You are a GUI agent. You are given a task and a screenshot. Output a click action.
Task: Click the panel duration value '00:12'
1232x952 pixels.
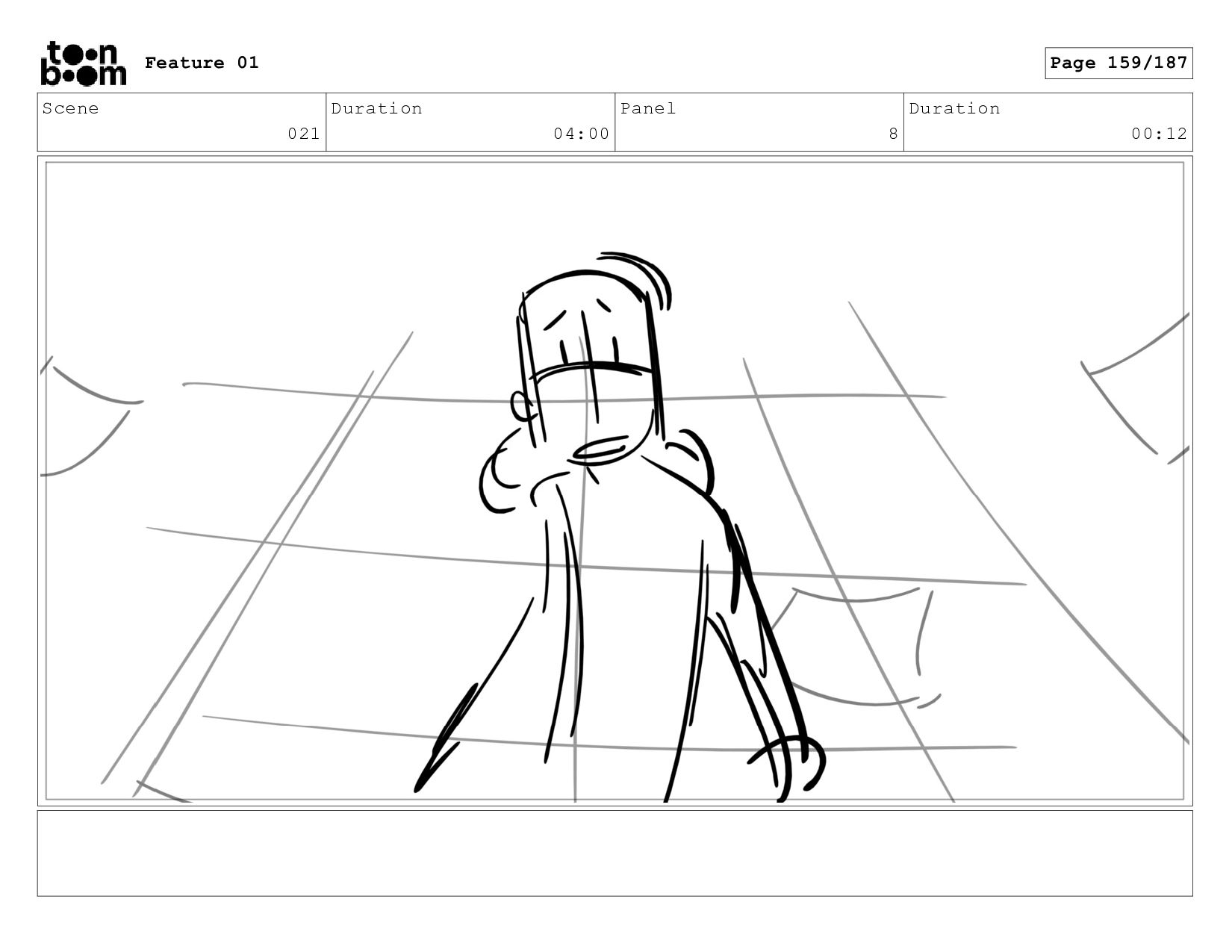coord(1159,134)
